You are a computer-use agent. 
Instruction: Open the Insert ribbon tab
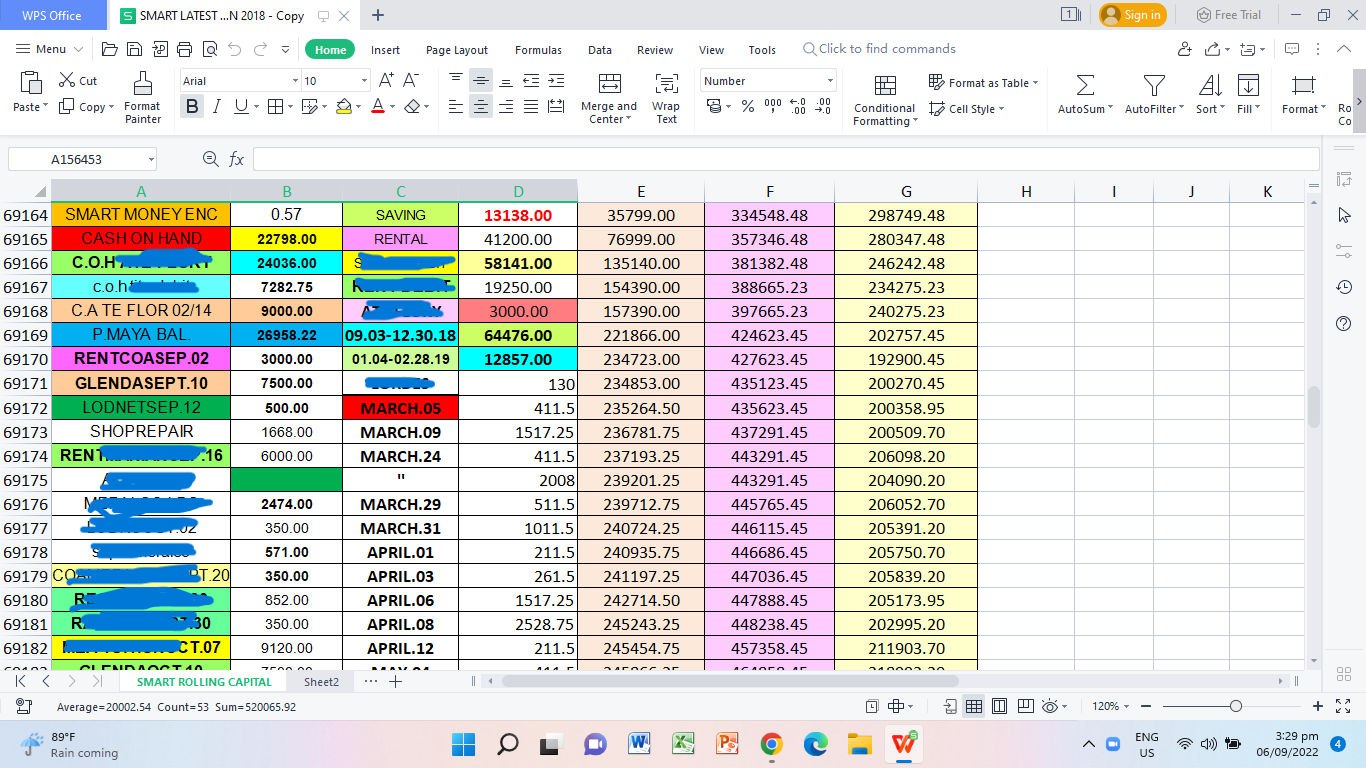coord(385,50)
